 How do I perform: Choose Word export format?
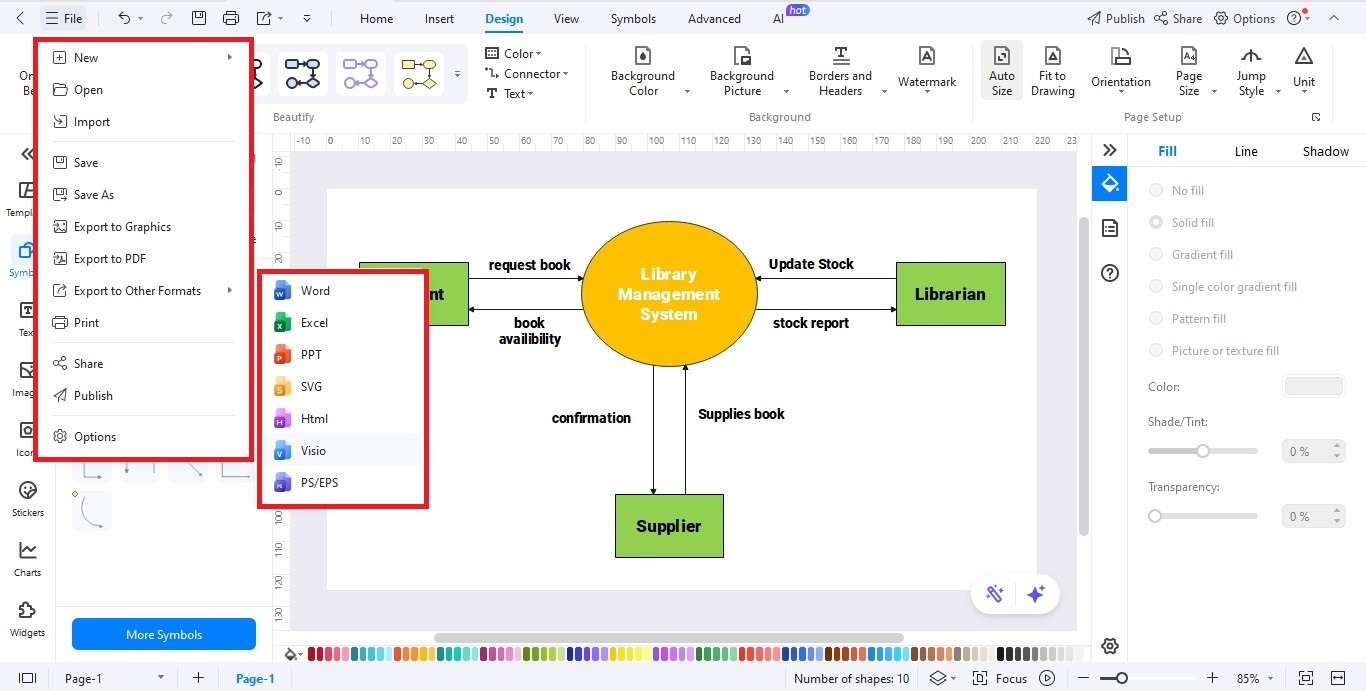[x=343, y=290]
